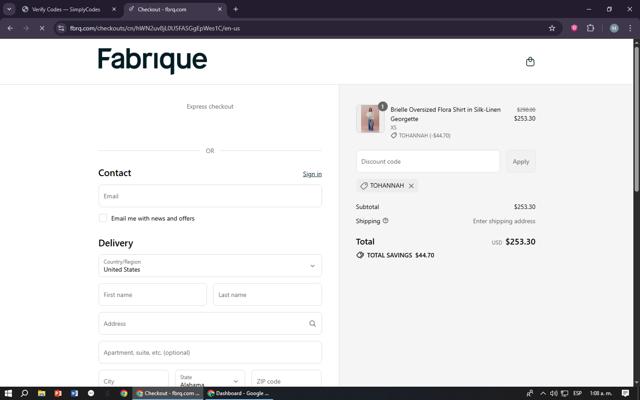
Task: Click the address search magnifier icon
Action: pyautogui.click(x=312, y=324)
